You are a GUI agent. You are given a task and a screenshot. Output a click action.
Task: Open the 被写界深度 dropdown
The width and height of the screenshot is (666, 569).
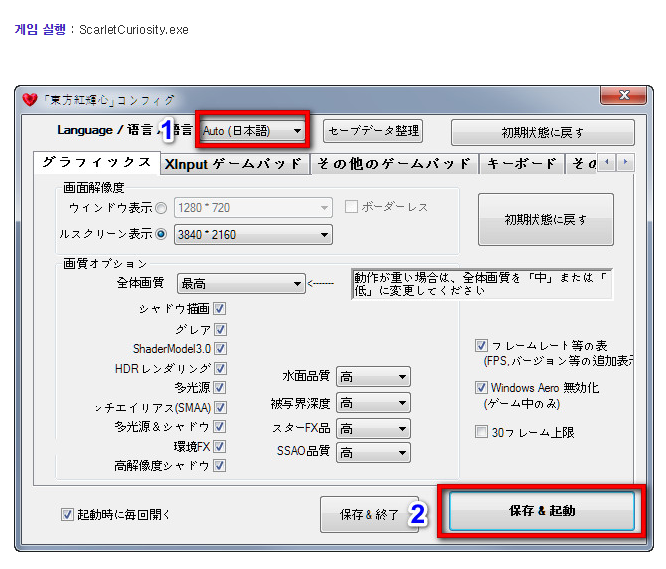pyautogui.click(x=373, y=403)
